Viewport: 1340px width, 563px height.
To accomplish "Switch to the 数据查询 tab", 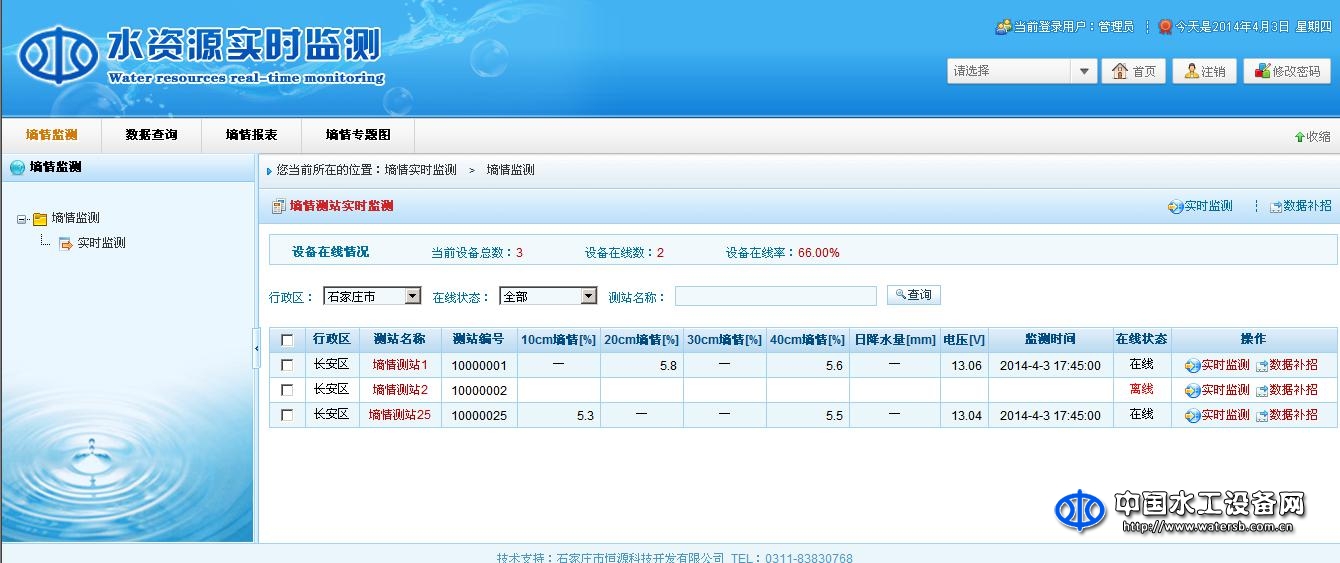I will [x=151, y=135].
